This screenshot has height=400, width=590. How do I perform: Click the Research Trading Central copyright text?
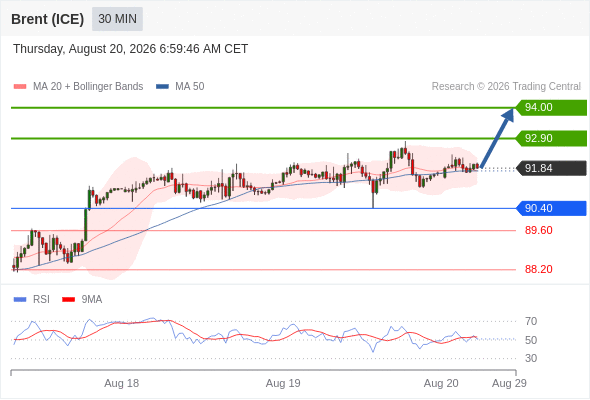pyautogui.click(x=506, y=87)
